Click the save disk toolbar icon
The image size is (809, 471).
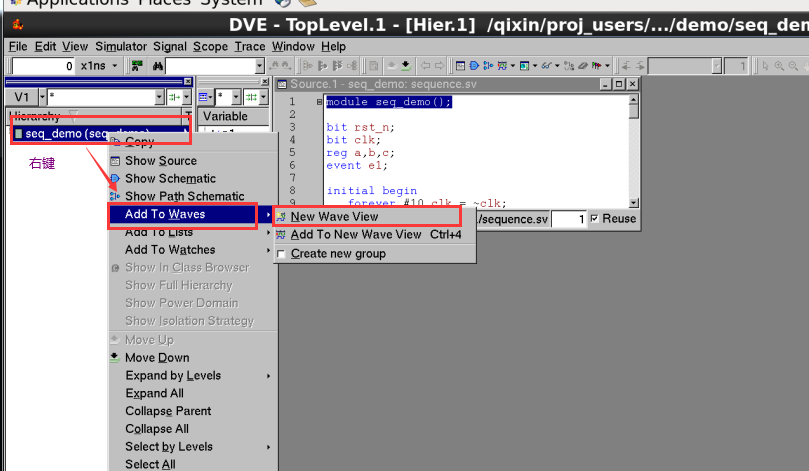point(374,66)
